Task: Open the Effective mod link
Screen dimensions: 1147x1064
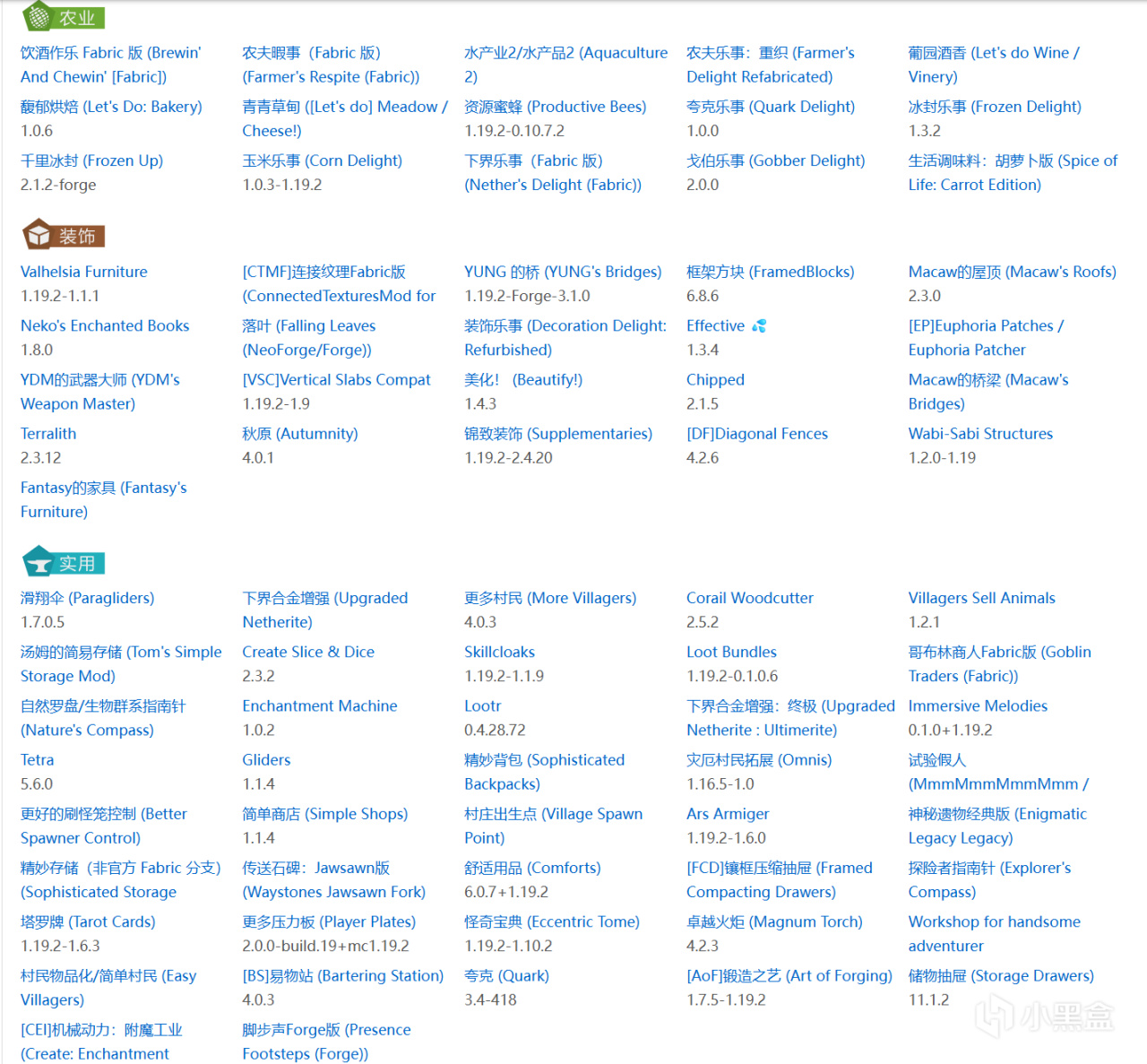Action: click(x=726, y=325)
